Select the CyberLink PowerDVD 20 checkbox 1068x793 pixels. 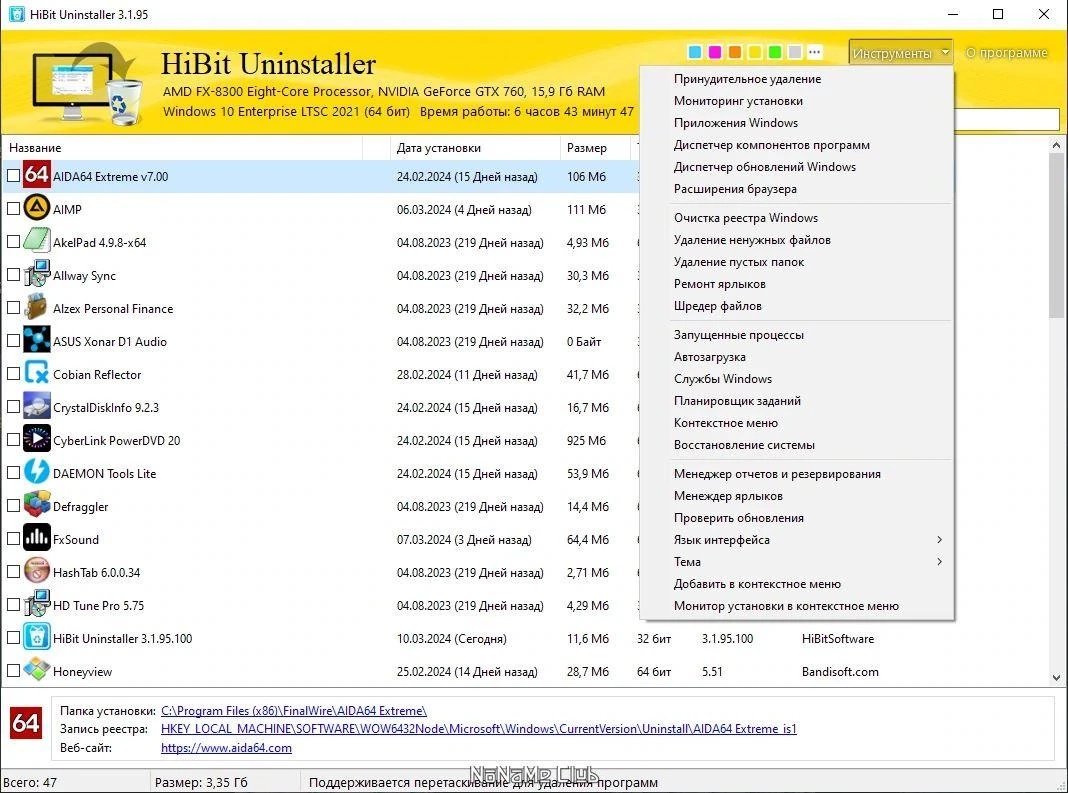pyautogui.click(x=13, y=439)
